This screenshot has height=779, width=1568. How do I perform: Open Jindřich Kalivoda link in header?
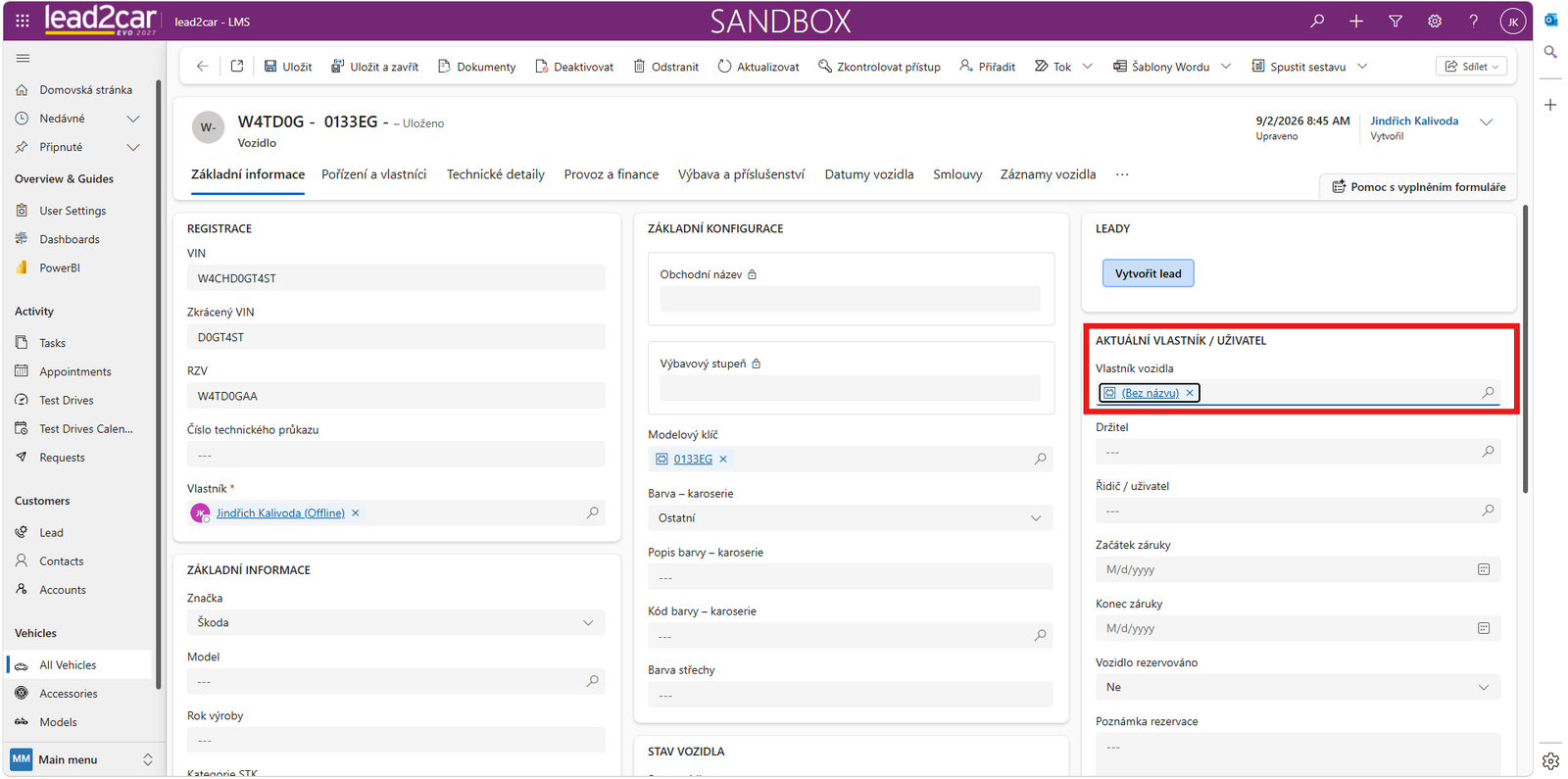(1414, 122)
